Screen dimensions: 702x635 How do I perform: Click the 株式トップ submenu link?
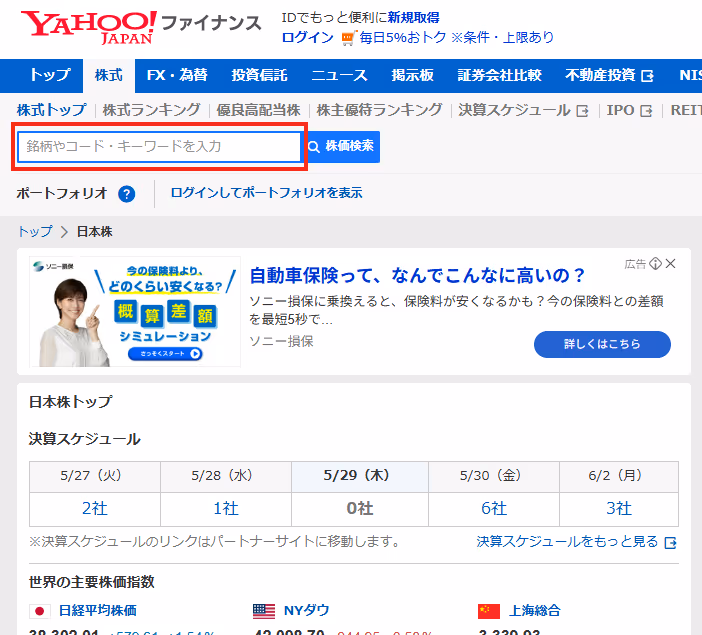[x=51, y=110]
